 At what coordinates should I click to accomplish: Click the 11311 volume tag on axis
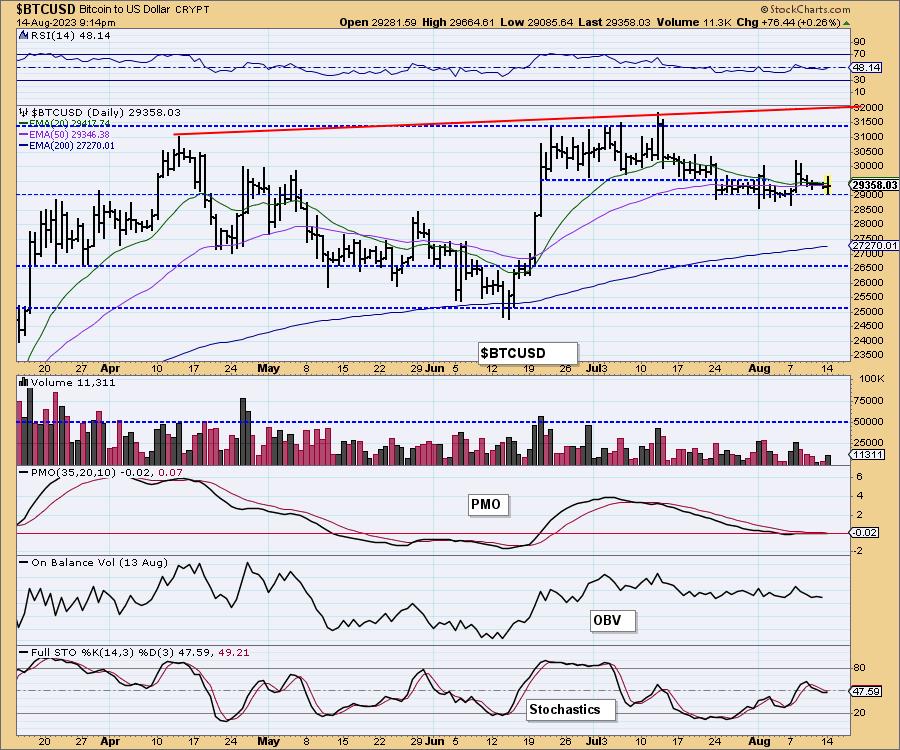(867, 454)
